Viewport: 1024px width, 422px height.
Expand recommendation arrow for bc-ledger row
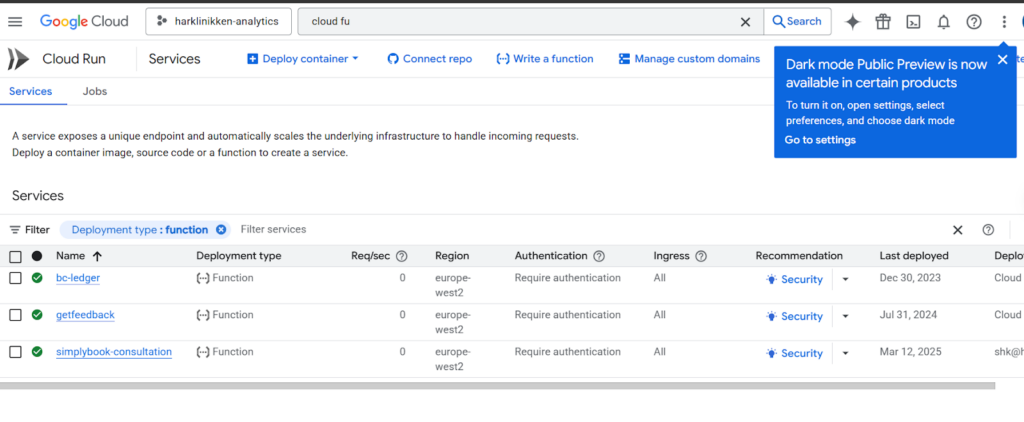point(845,280)
